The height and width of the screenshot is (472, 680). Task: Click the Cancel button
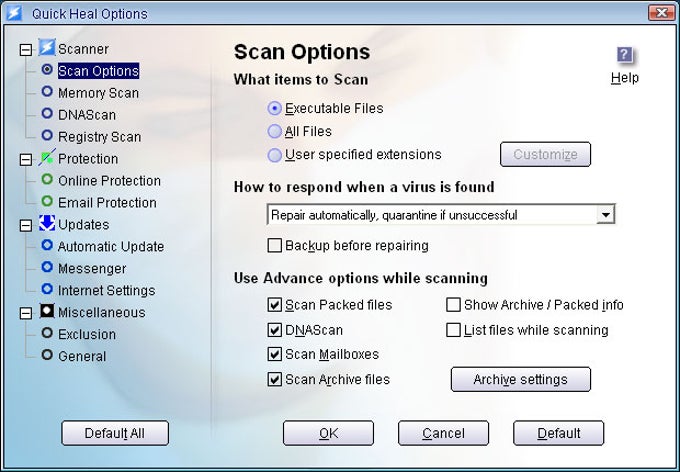(x=443, y=433)
